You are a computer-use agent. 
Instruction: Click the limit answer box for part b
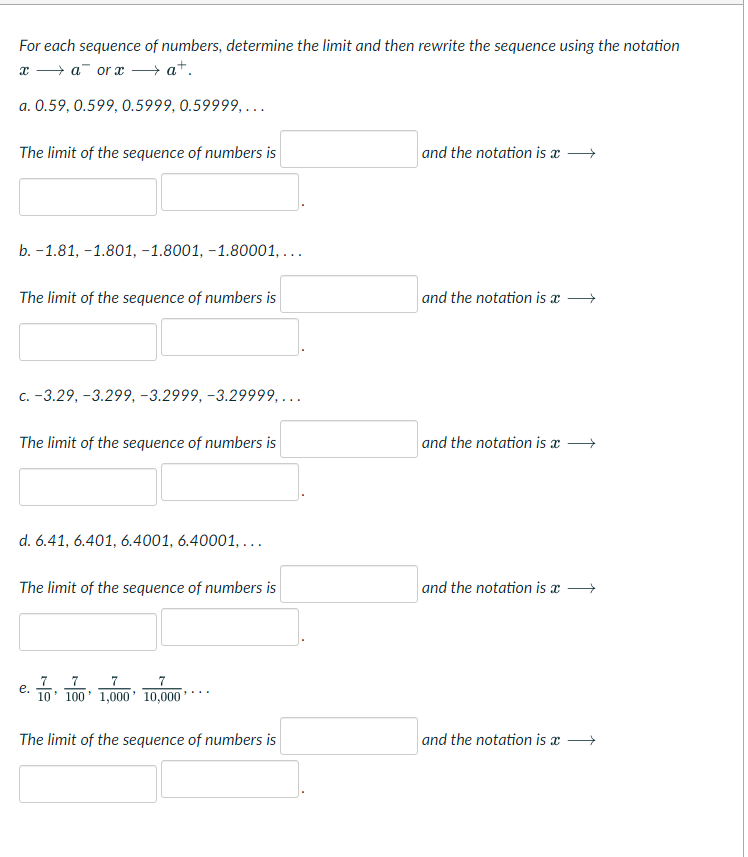coord(348,293)
